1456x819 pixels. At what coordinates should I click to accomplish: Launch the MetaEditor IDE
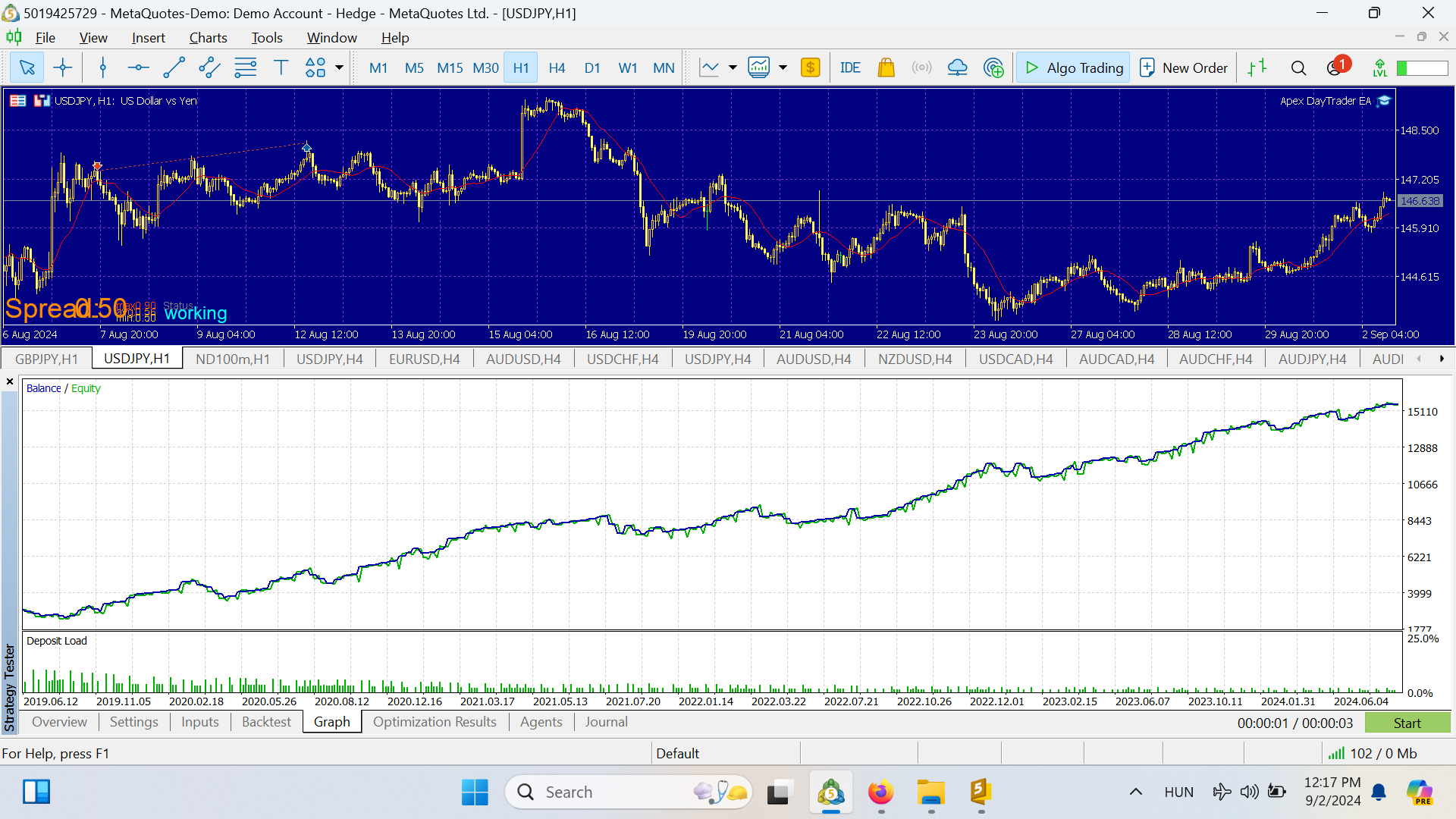click(x=850, y=67)
